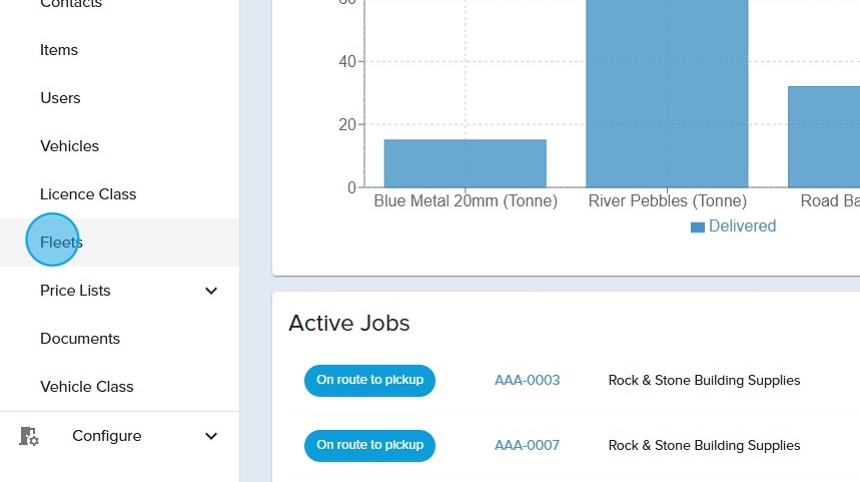Open the Items page in sidebar
This screenshot has height=482, width=860.
(x=59, y=50)
